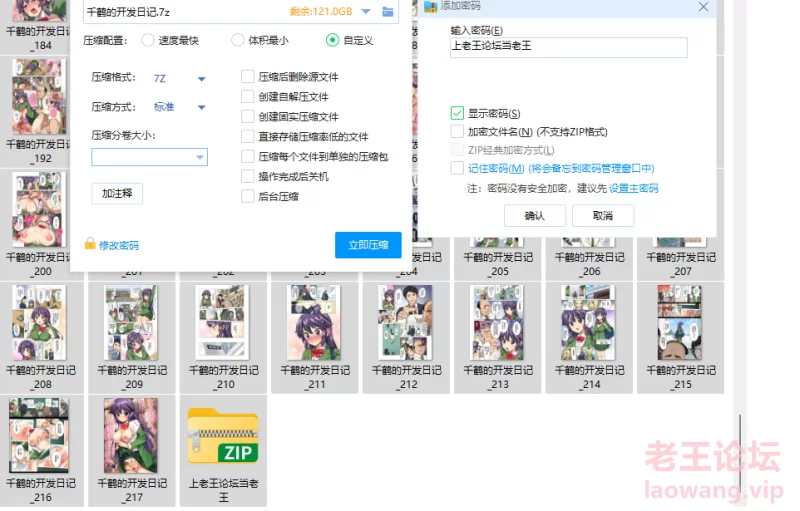
Task: Enable 直接存储压缩率低的文件 checkbox
Action: [x=247, y=137]
